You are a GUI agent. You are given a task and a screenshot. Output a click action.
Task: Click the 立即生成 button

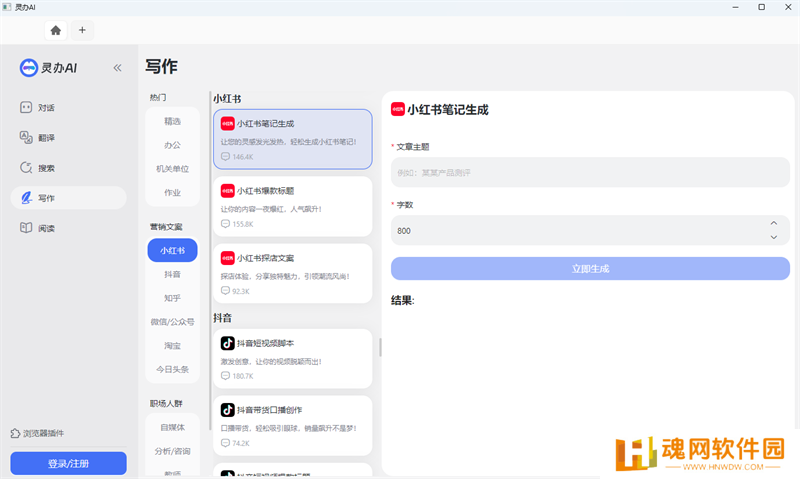[x=590, y=269]
